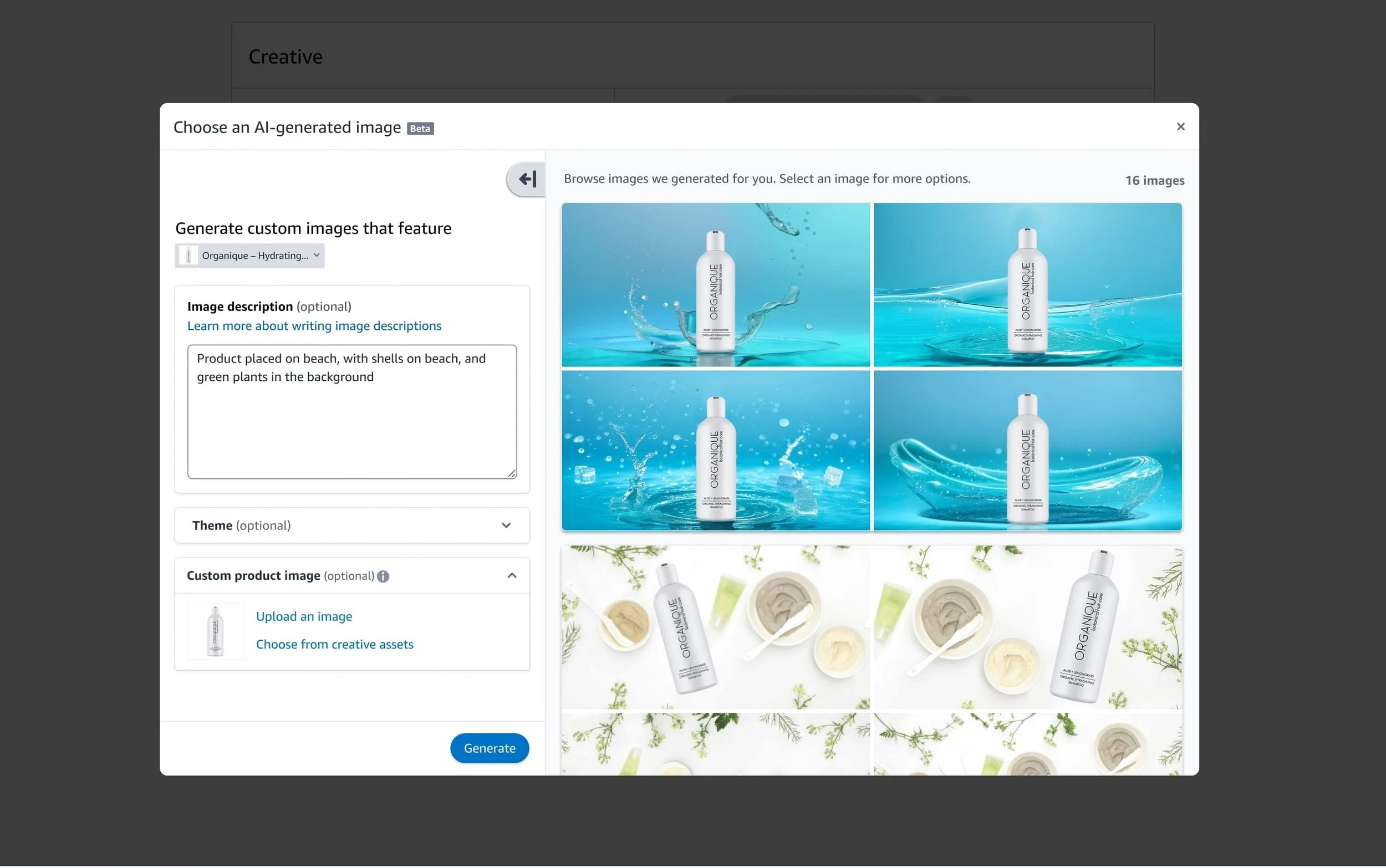Open Learn more about writing image descriptions
The image size is (1386, 868).
coord(314,326)
